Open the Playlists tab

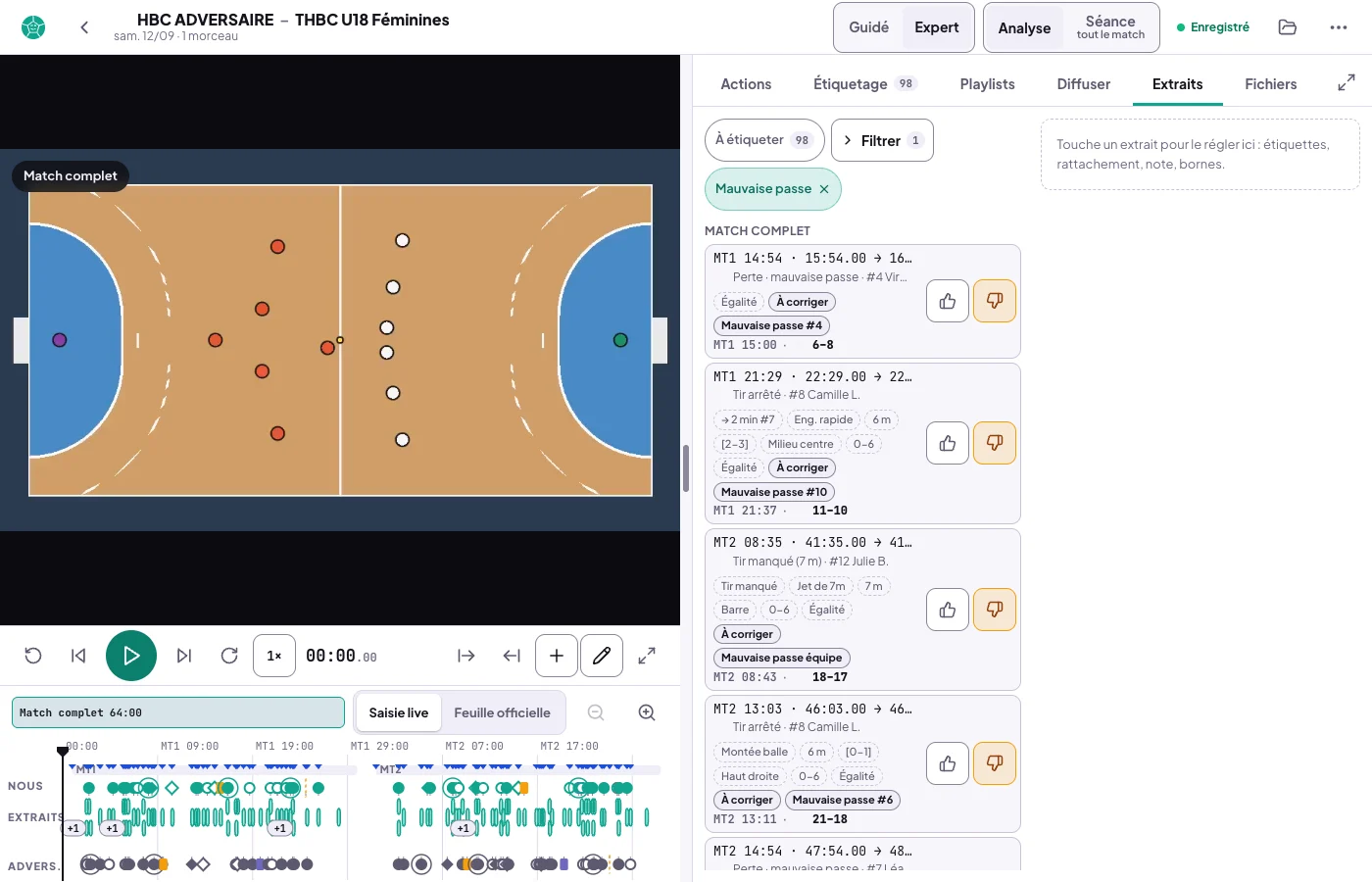coord(987,84)
